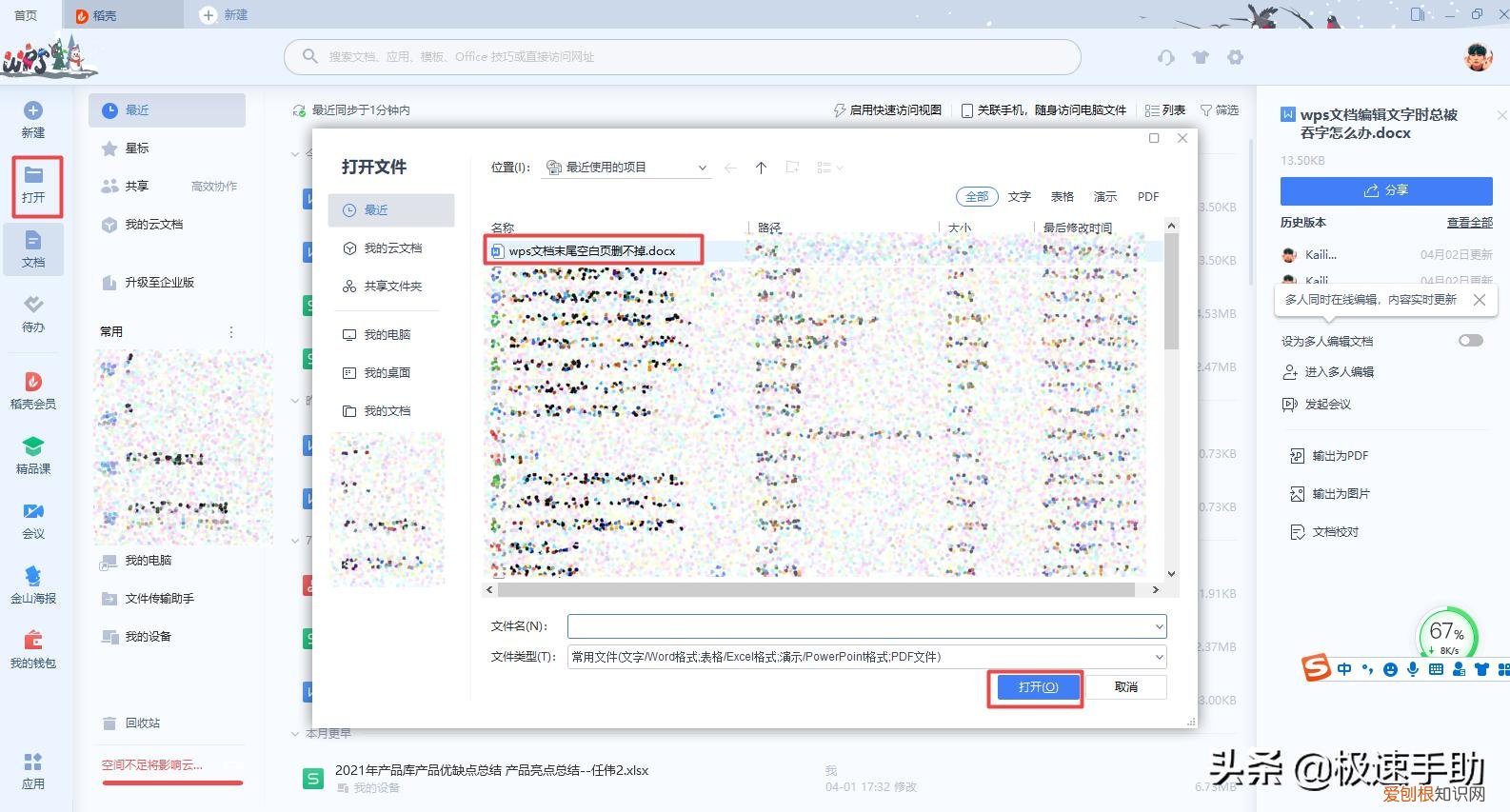
Task: Select the 表格 file type tab
Action: [1063, 197]
